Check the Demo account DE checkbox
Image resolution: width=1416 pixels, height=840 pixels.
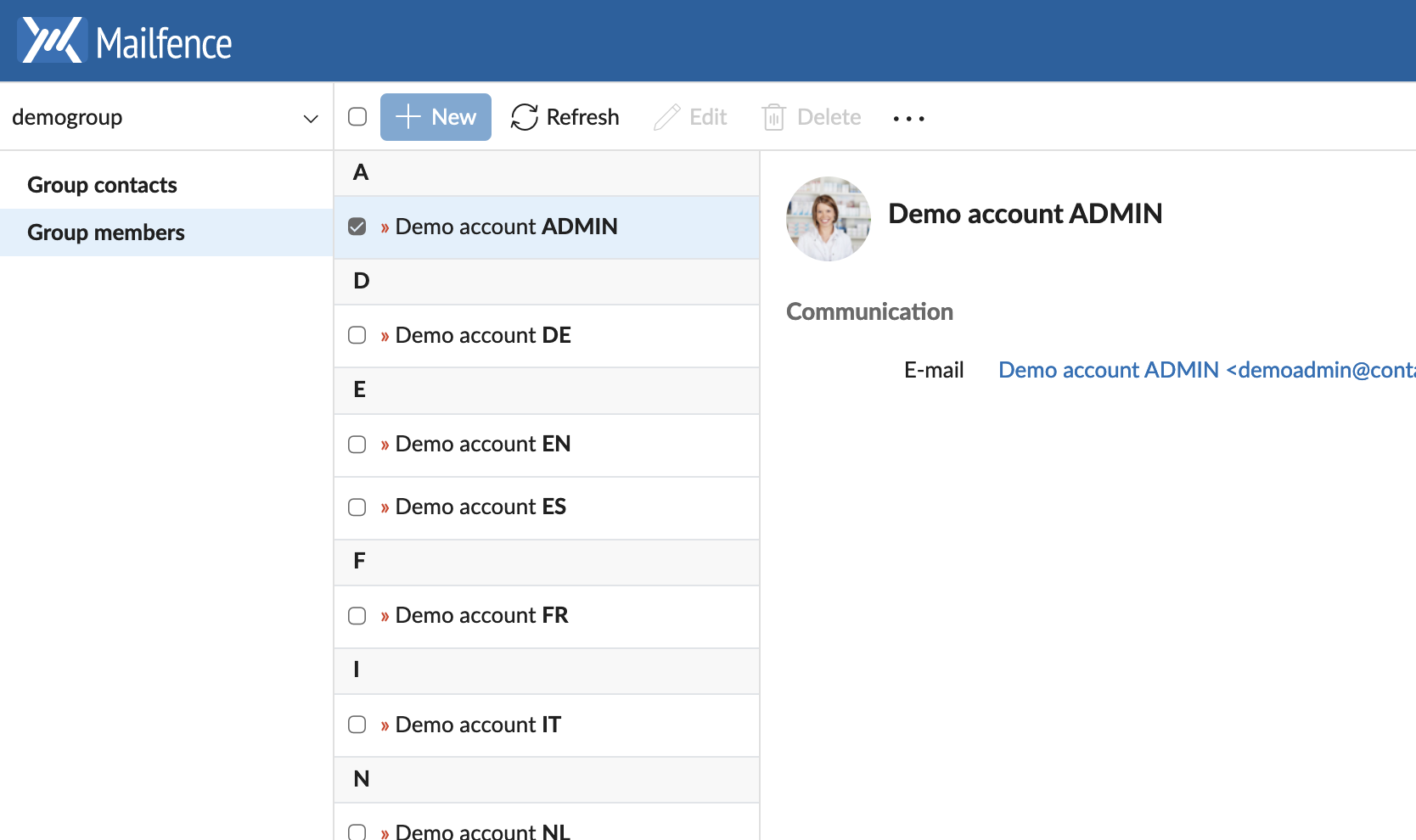[357, 335]
